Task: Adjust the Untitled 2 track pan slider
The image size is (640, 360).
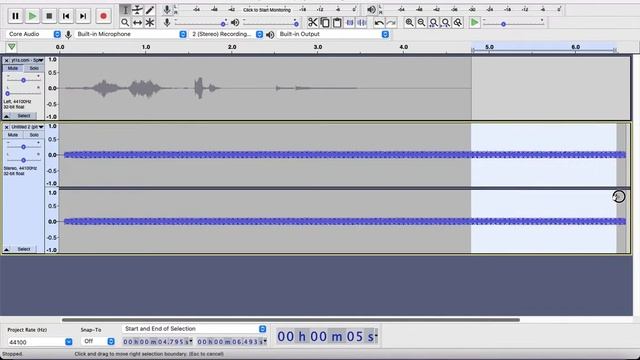Action: tap(23, 160)
